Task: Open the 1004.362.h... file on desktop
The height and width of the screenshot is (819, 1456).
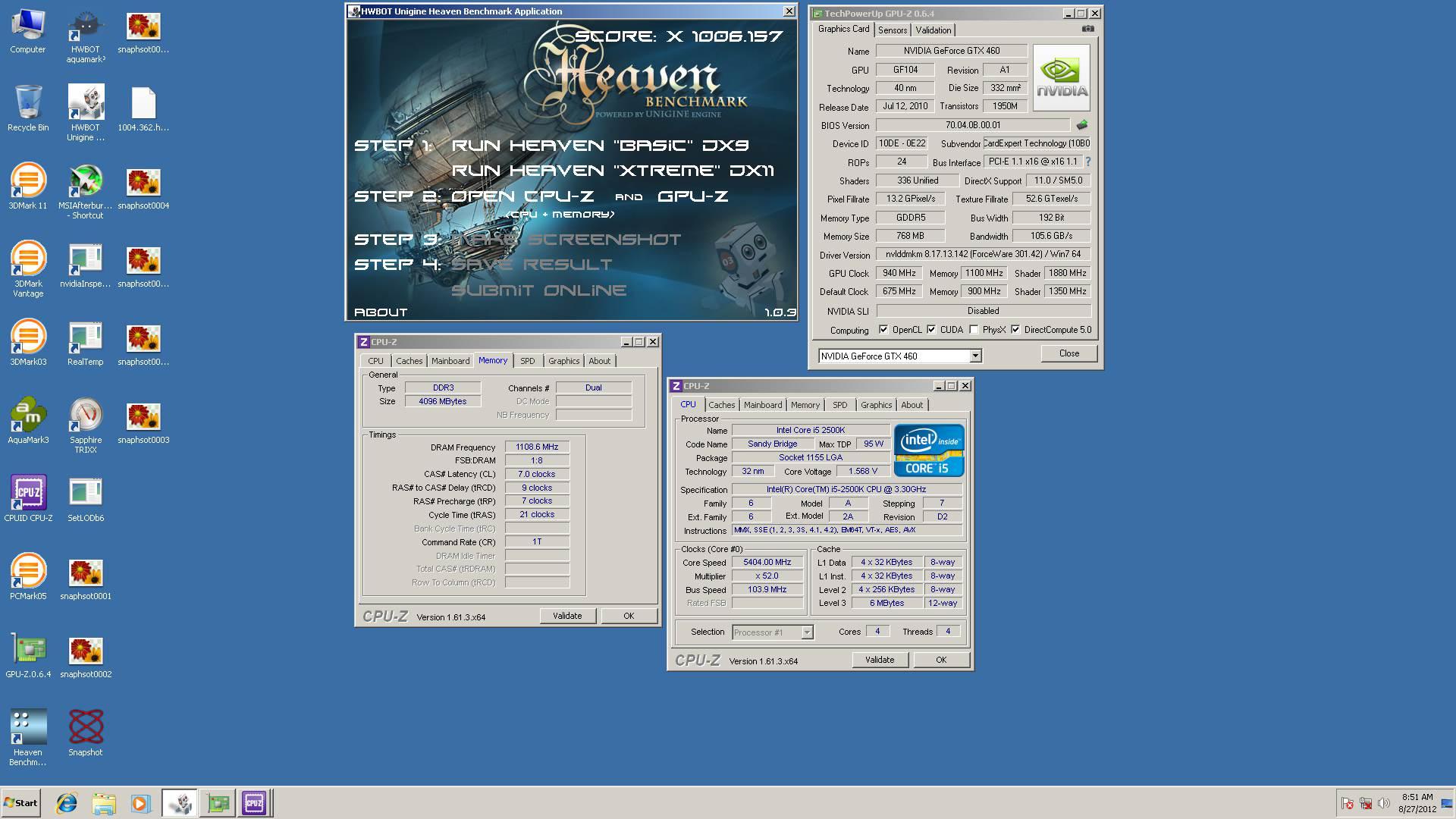Action: 143,108
